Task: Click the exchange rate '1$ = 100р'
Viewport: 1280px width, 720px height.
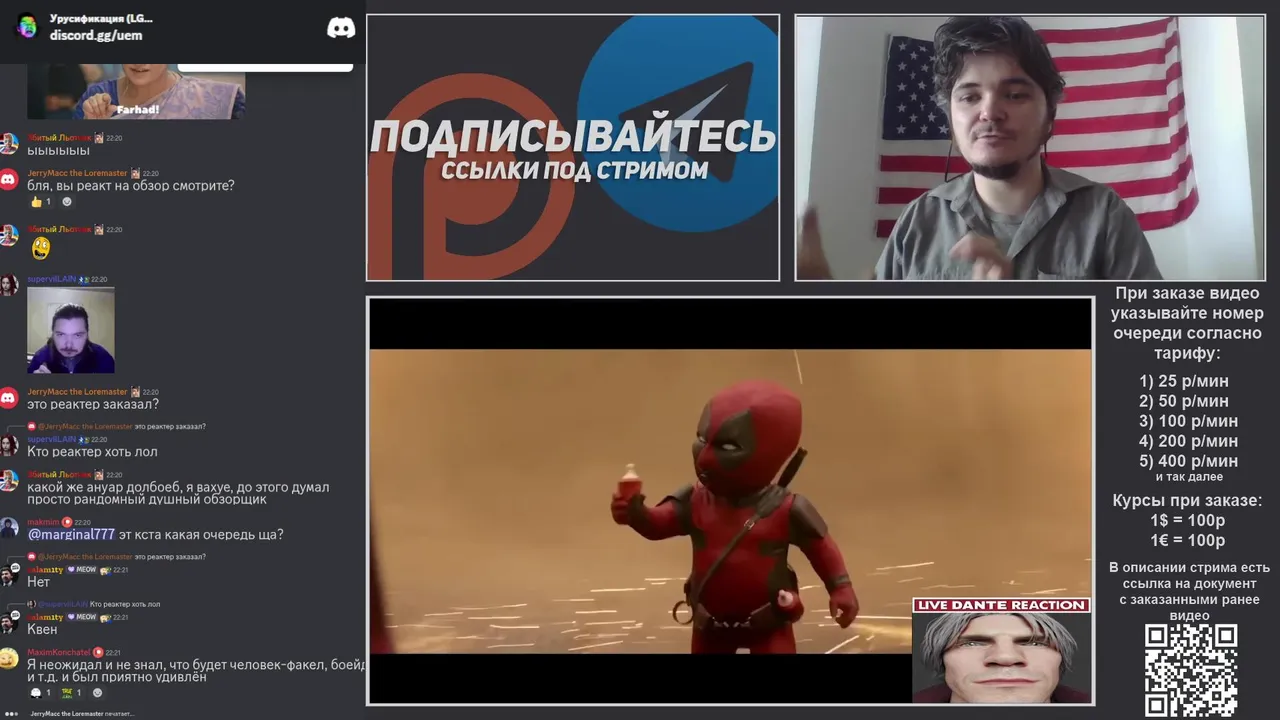Action: 1187,520
